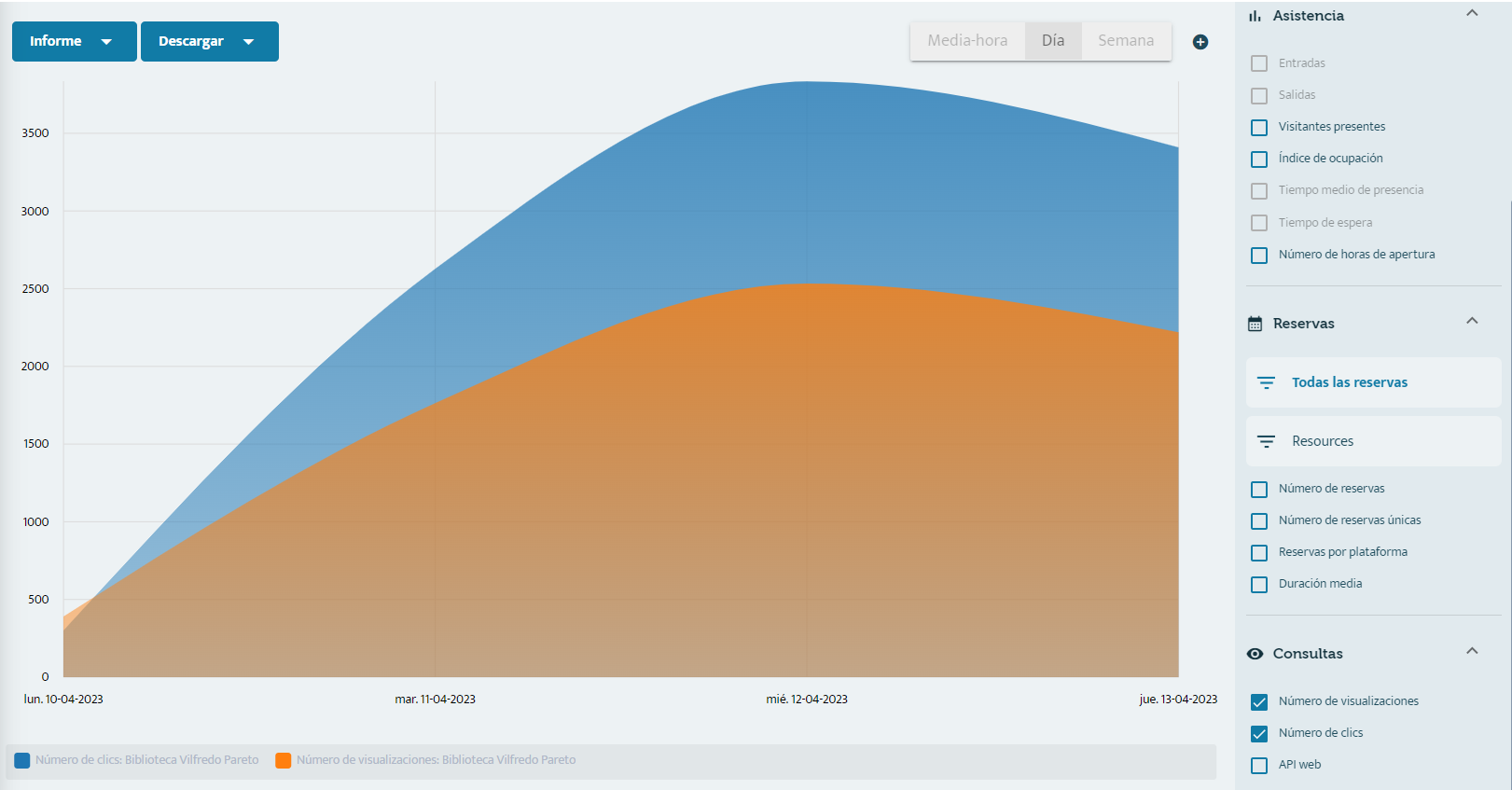
Task: Enable the Visitantes presentes checkbox
Action: tap(1259, 127)
